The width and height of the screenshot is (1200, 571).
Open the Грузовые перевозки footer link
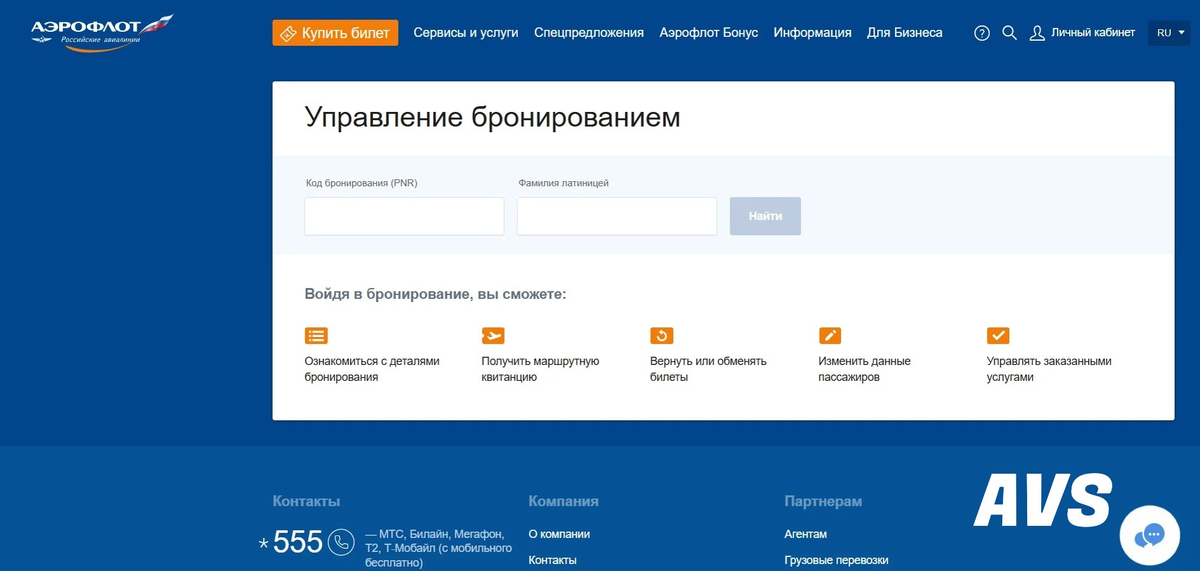[837, 560]
